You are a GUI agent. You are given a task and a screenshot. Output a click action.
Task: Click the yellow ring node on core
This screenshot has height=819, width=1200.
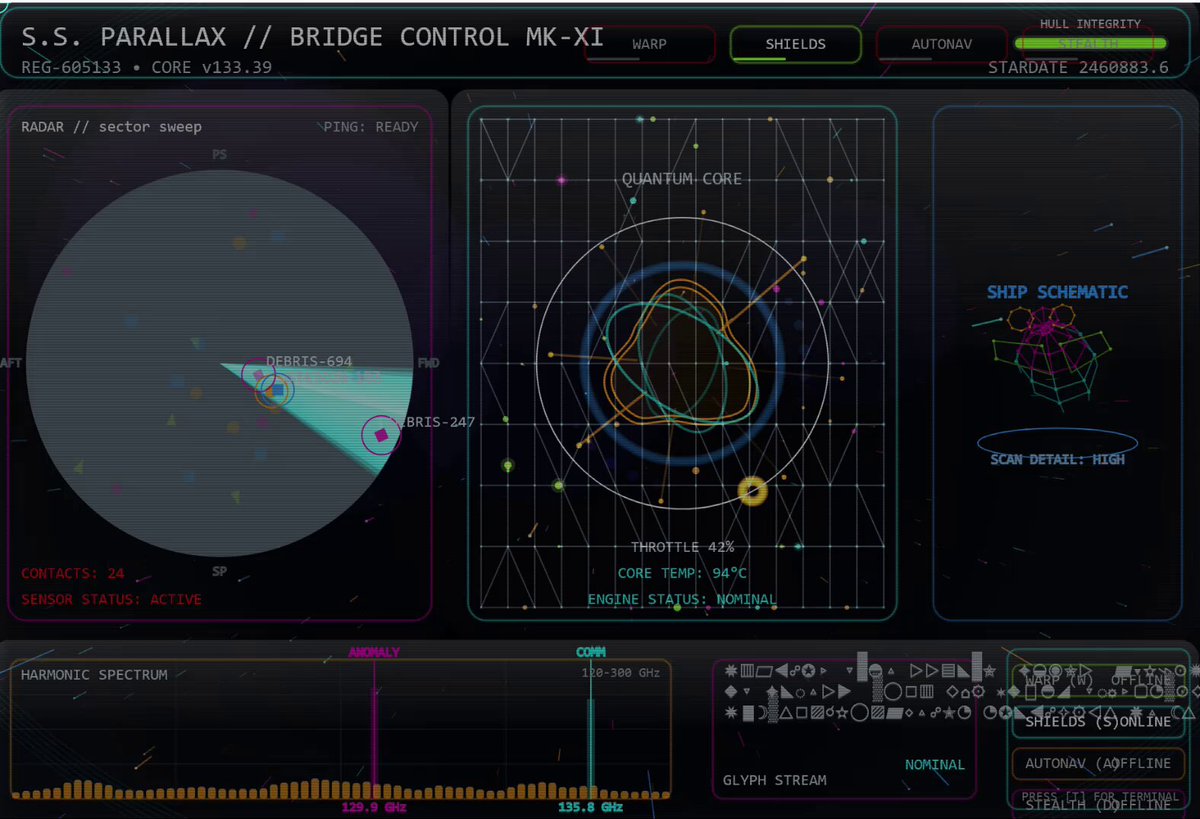752,490
